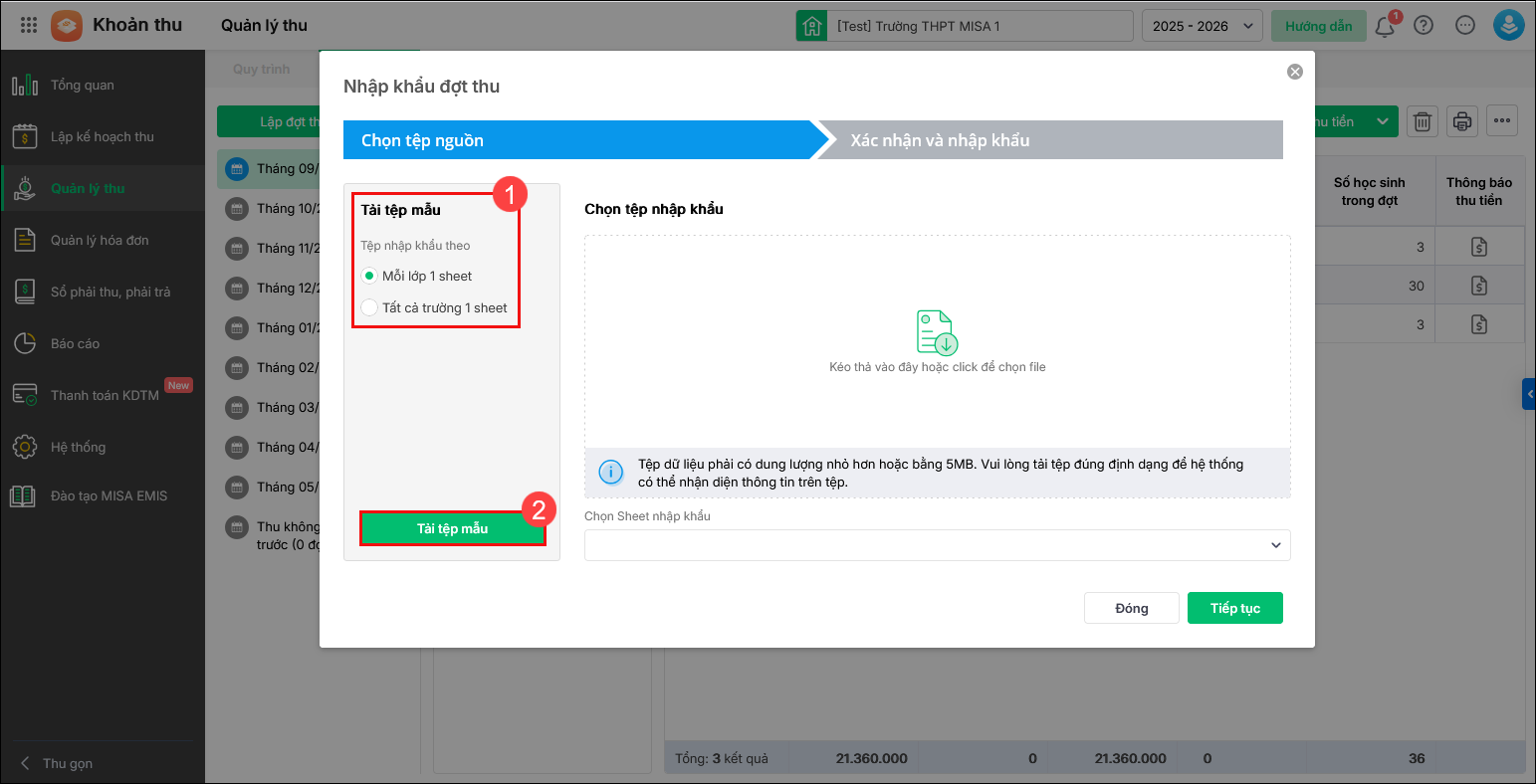Open Quản lý hóa đơn in sidebar
The image size is (1536, 784).
(x=103, y=240)
